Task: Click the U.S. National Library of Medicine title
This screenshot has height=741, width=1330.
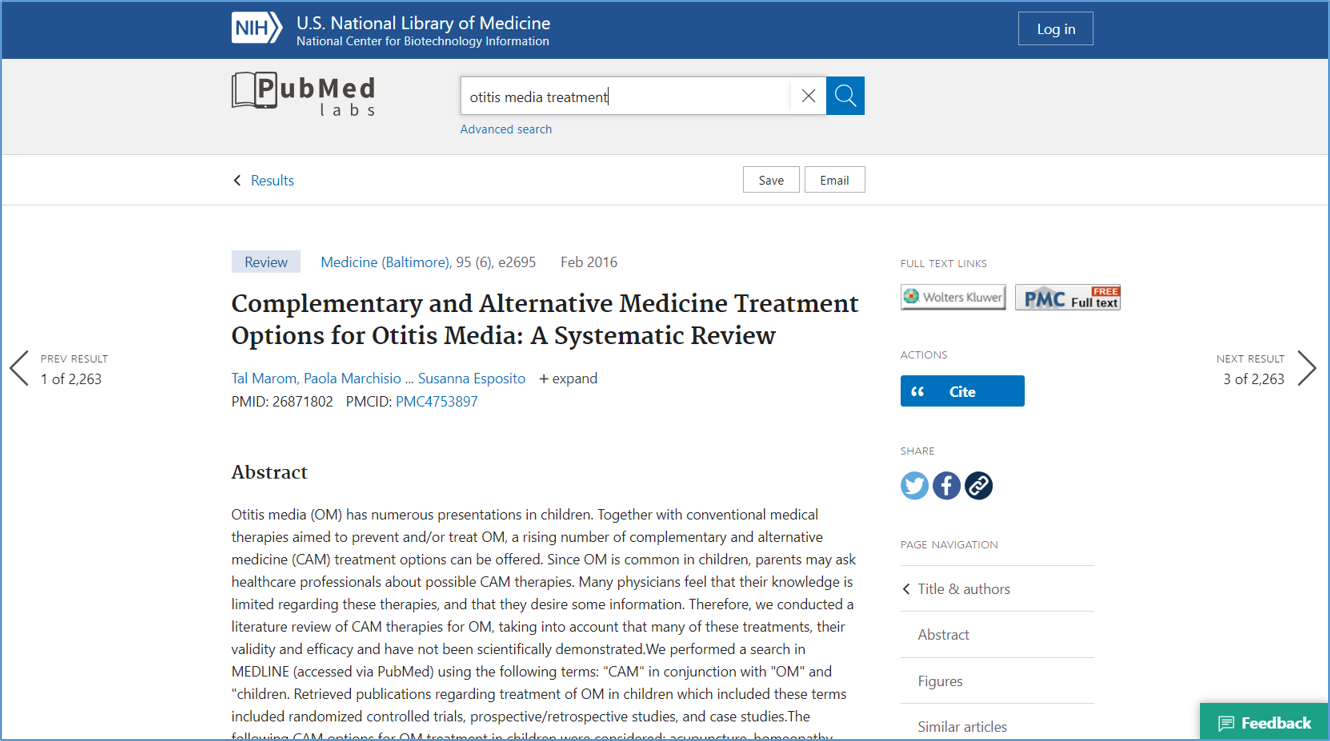Action: tap(423, 22)
